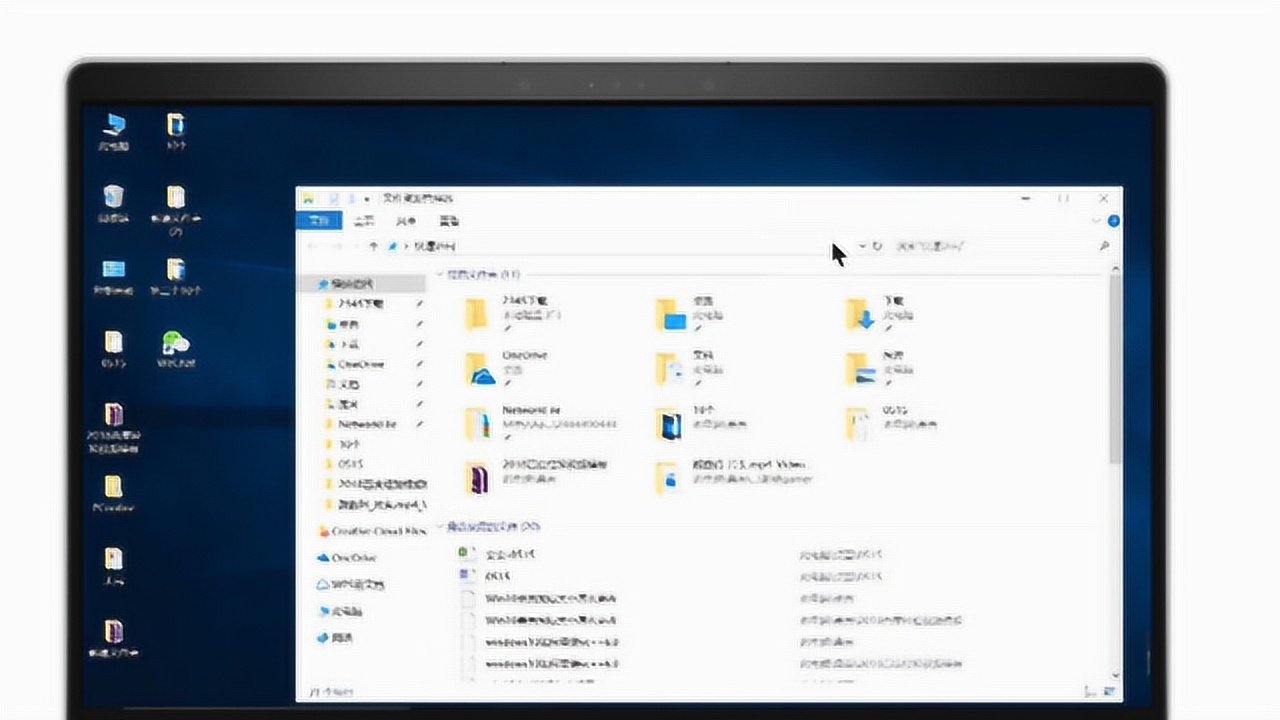Select the Recycle Bin desktop icon
This screenshot has height=720, width=1280.
pos(114,203)
